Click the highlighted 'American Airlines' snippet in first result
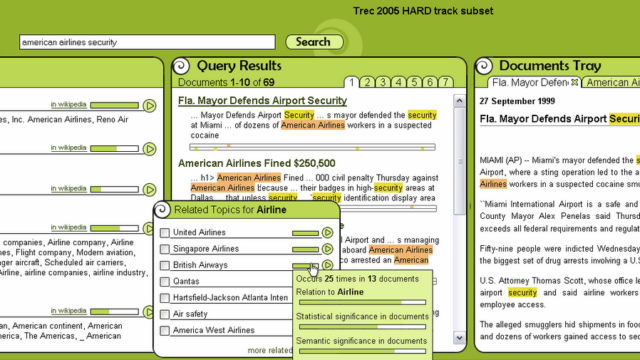Screen dimensions: 640x360 pos(313,125)
